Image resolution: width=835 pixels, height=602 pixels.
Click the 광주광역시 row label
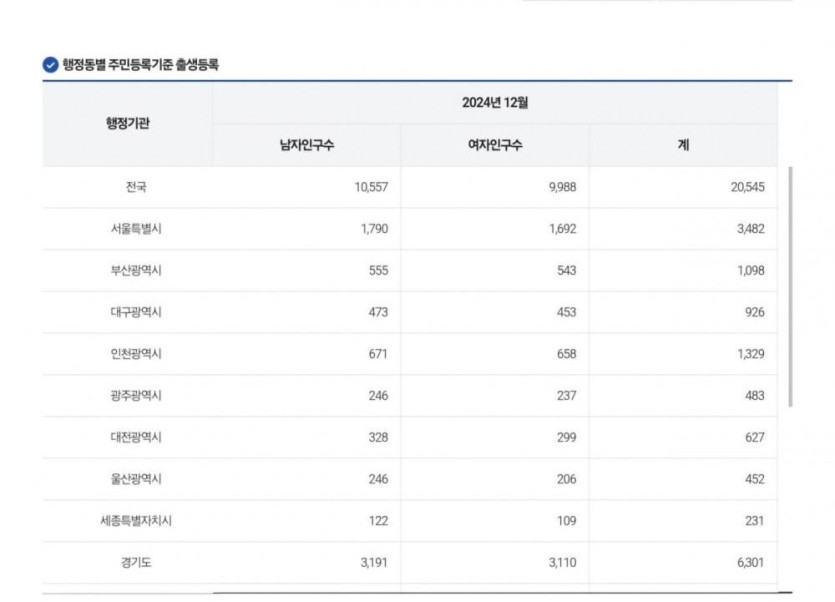pos(136,395)
